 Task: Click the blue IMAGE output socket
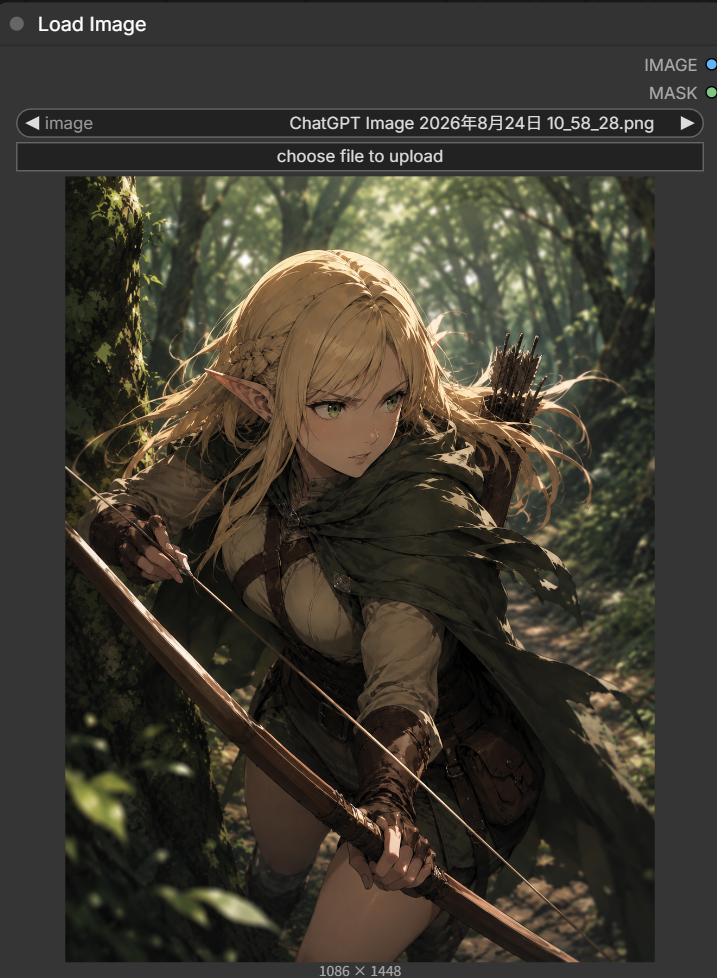pyautogui.click(x=711, y=64)
